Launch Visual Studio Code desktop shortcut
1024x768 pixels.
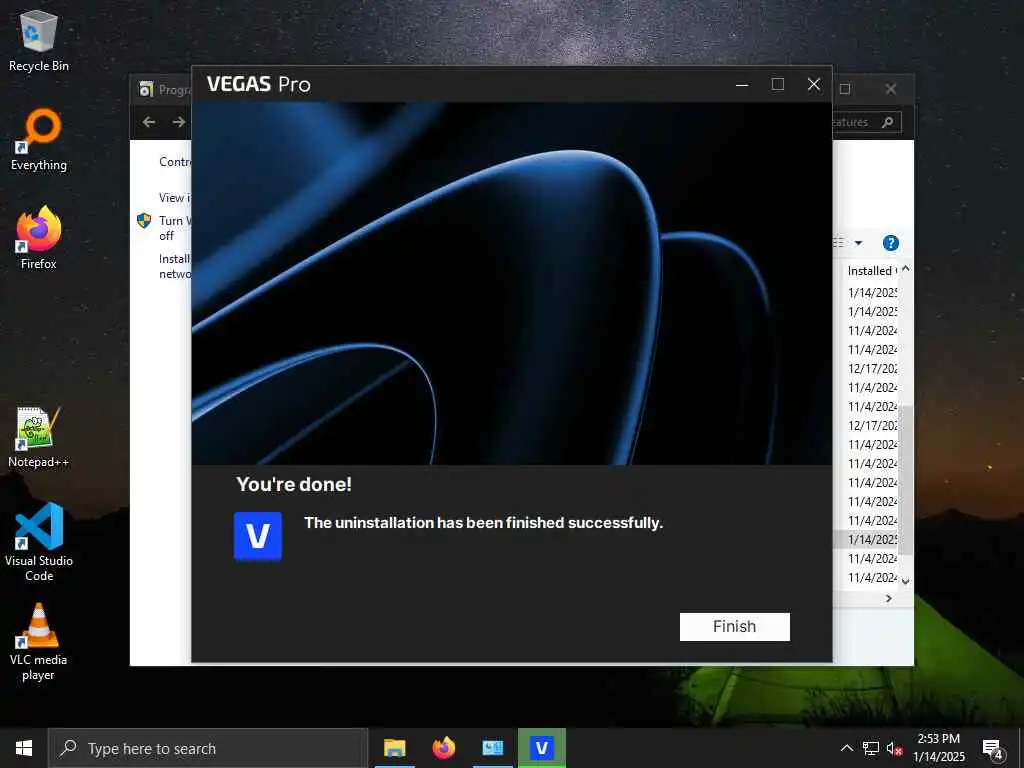(x=39, y=542)
